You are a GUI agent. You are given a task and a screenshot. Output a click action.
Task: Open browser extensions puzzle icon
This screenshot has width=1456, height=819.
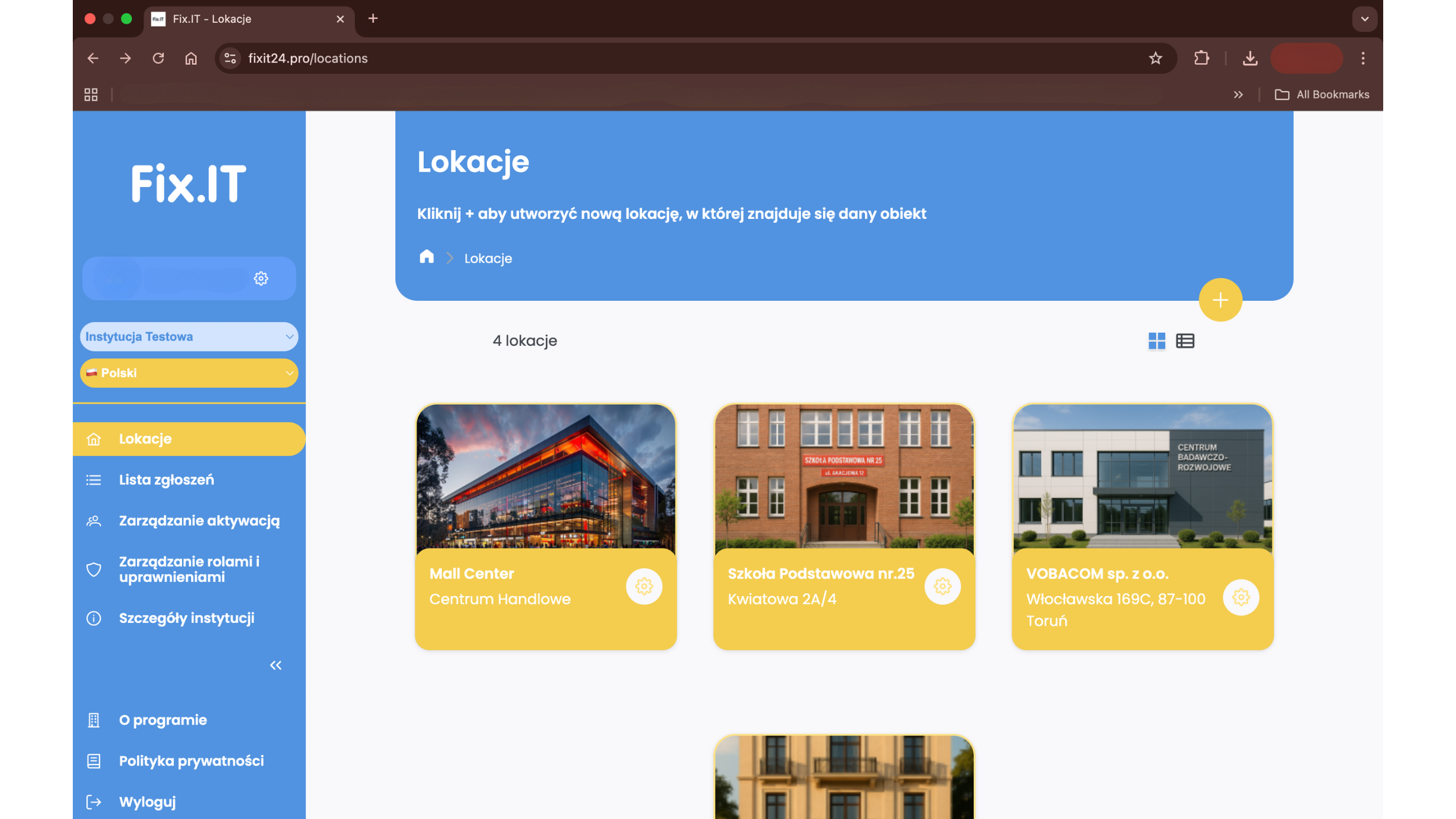1201,58
